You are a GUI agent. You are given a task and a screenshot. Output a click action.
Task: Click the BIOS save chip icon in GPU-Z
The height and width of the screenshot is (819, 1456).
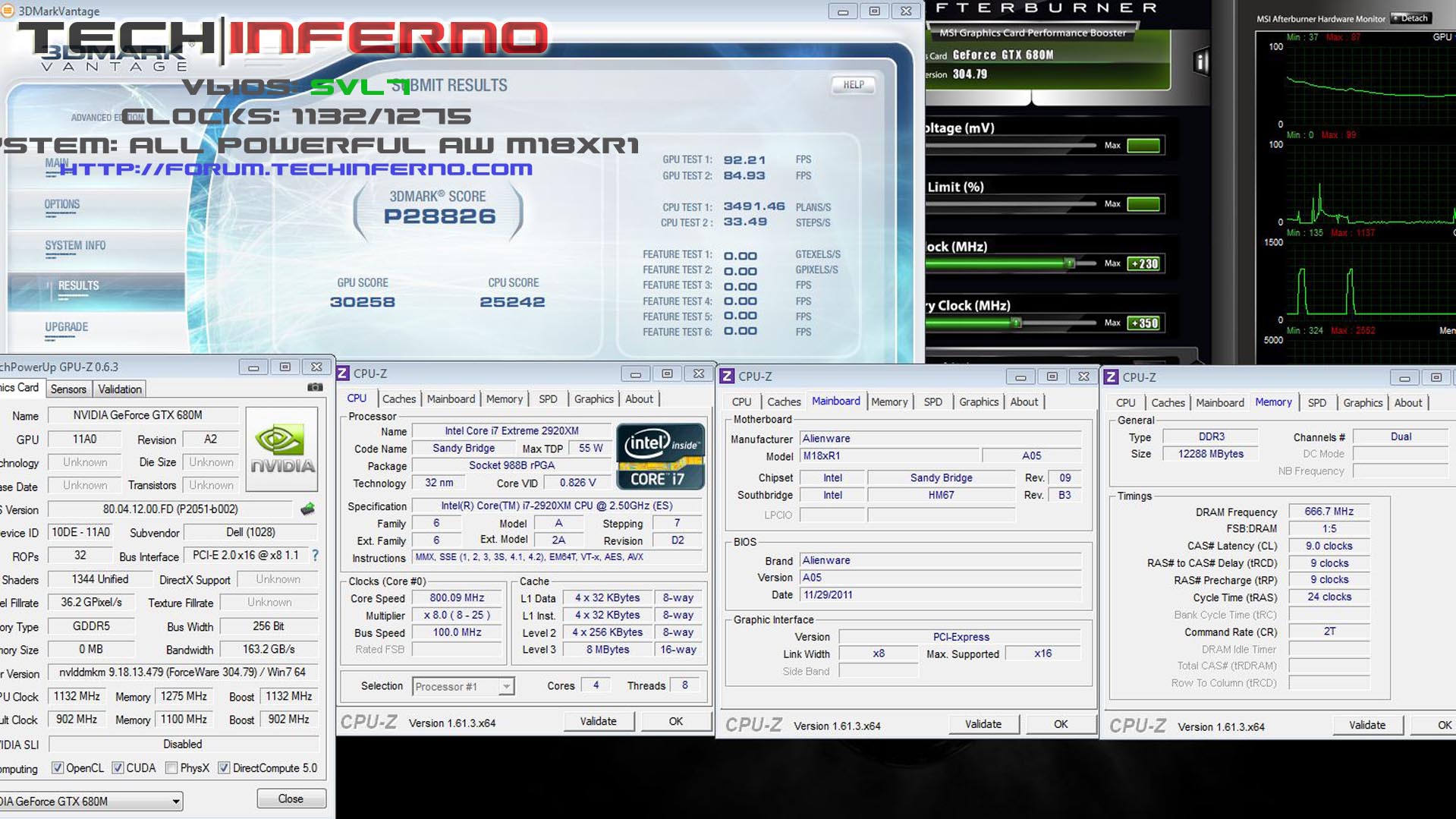(307, 509)
